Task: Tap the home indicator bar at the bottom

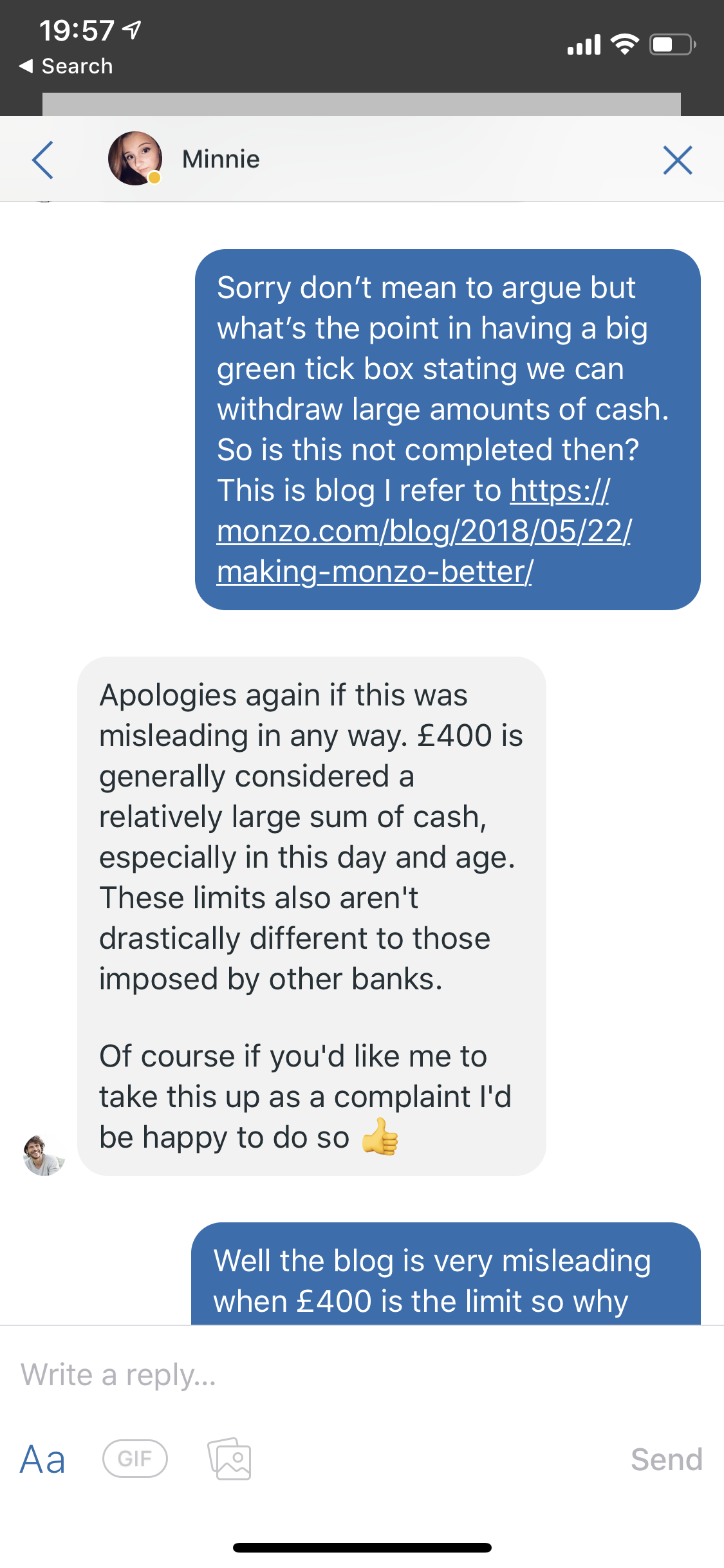Action: [362, 1547]
